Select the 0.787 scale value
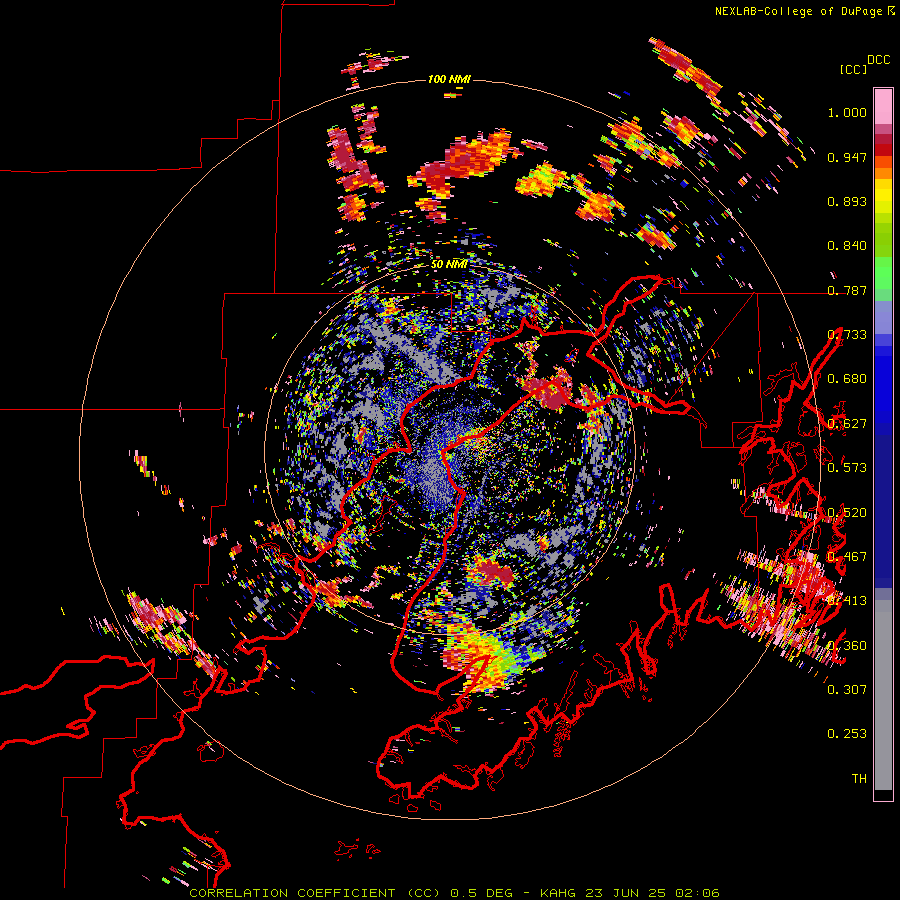This screenshot has height=900, width=900. coord(847,290)
